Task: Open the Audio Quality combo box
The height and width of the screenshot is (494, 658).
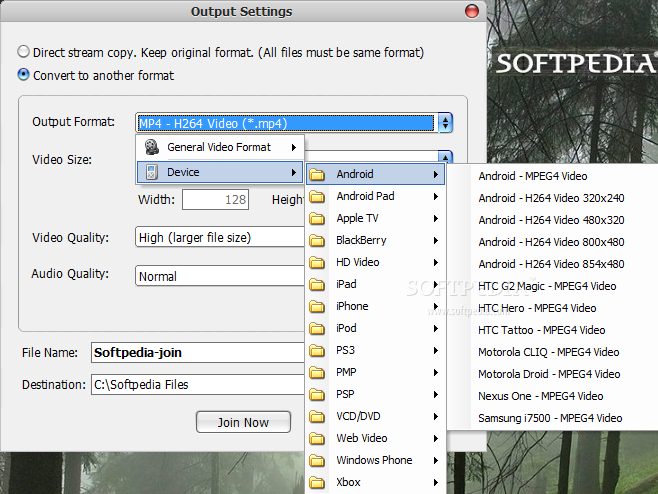Action: coord(219,276)
